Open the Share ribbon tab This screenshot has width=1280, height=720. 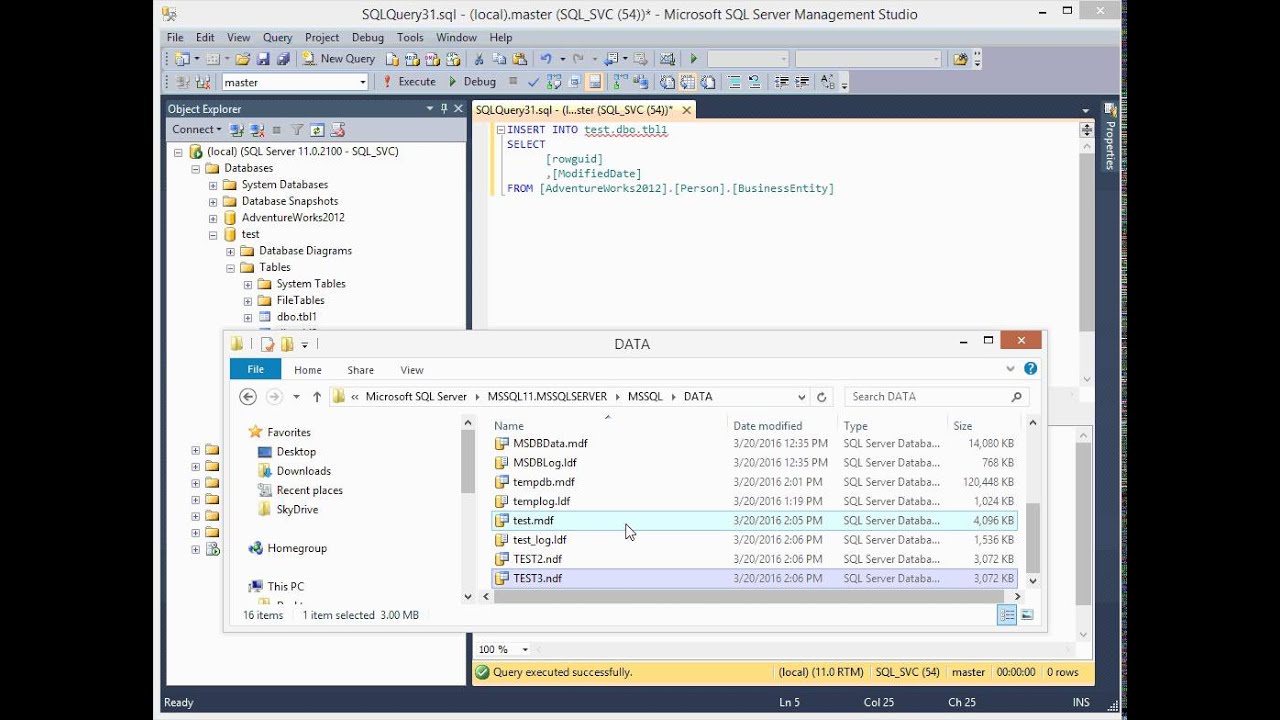click(360, 370)
